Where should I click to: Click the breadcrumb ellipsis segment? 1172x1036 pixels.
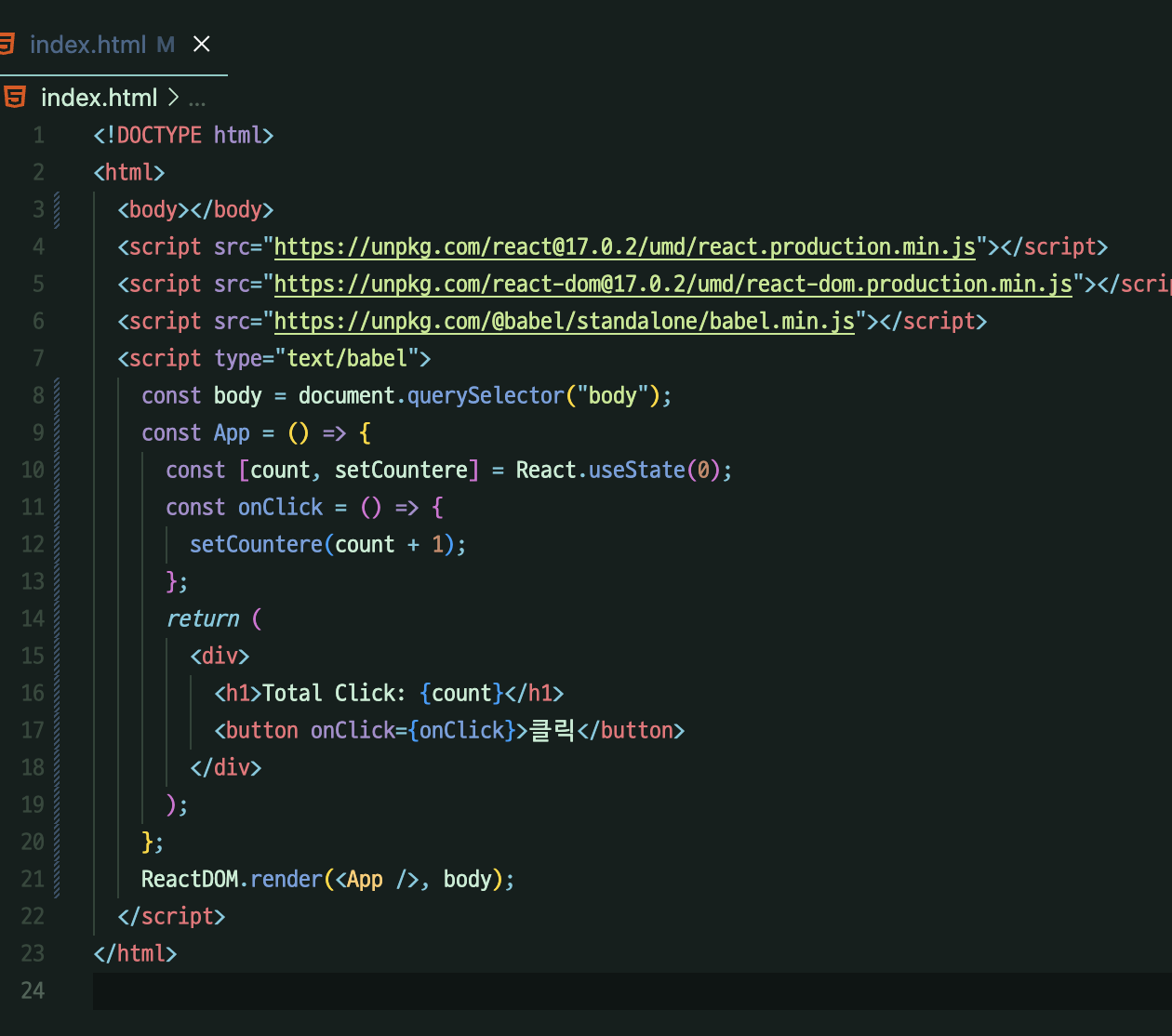tap(197, 100)
